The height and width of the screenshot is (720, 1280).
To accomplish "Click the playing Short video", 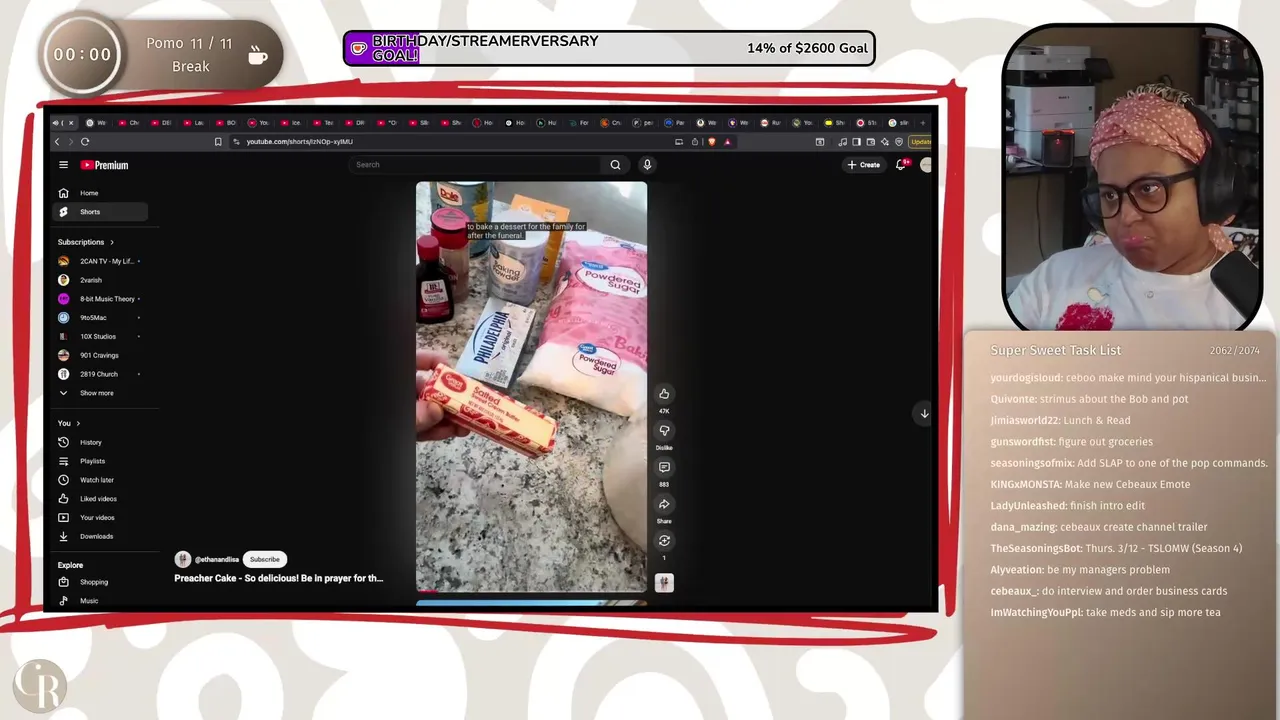I will (x=531, y=386).
